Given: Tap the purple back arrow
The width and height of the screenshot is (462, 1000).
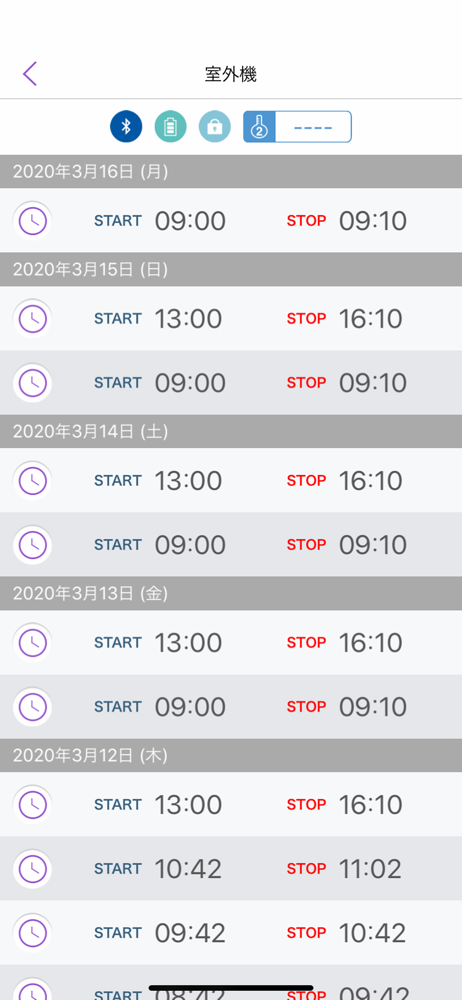Looking at the screenshot, I should point(30,74).
